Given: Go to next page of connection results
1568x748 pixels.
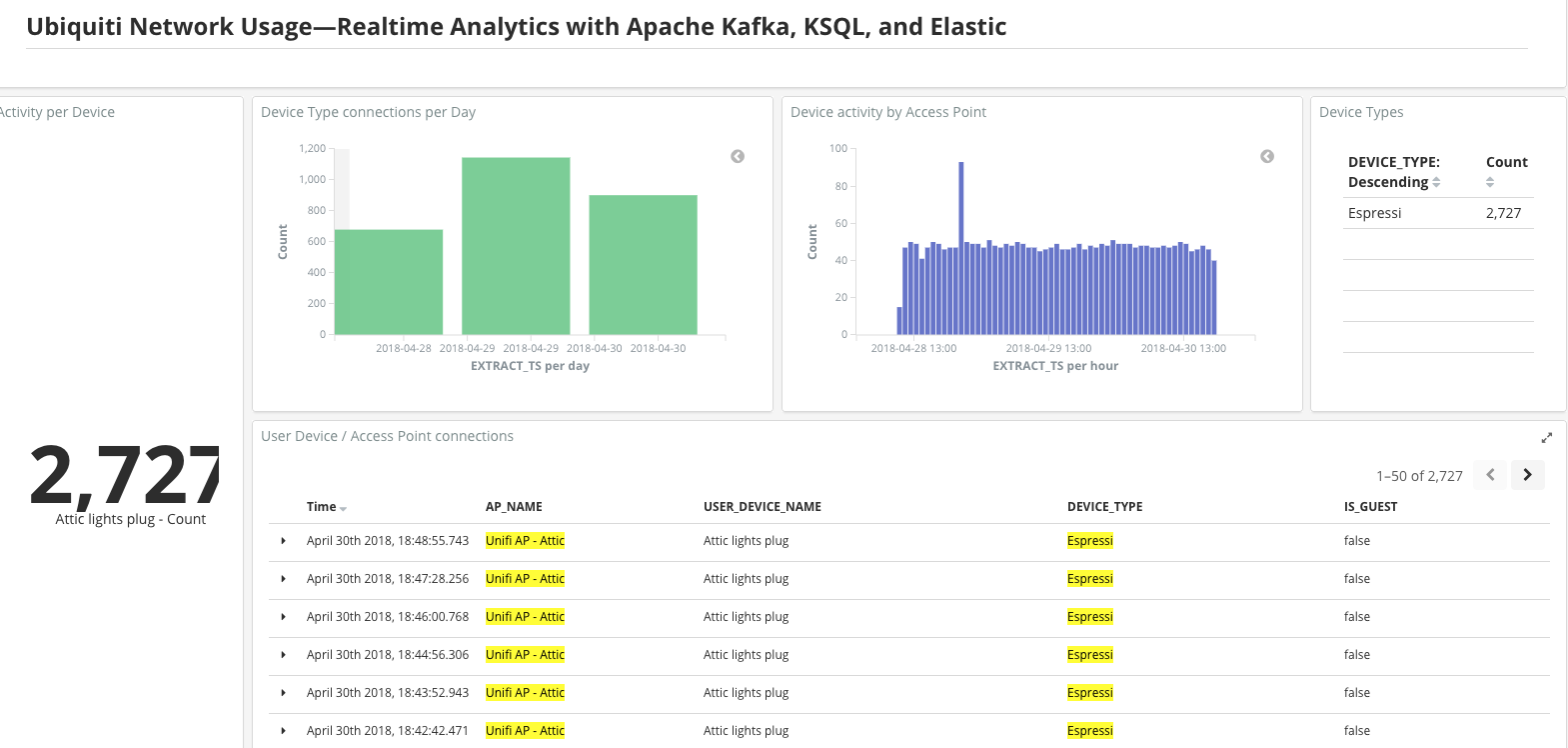Looking at the screenshot, I should (x=1527, y=475).
